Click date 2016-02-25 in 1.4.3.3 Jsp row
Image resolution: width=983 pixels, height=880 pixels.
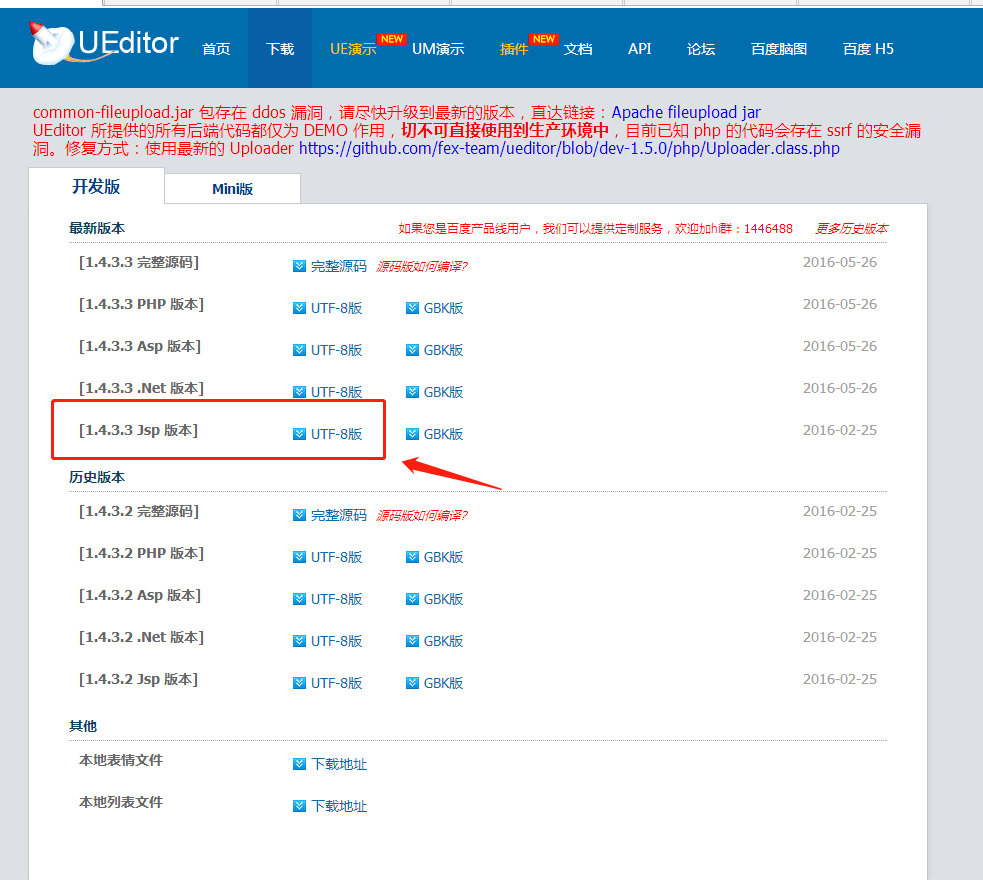click(x=839, y=430)
